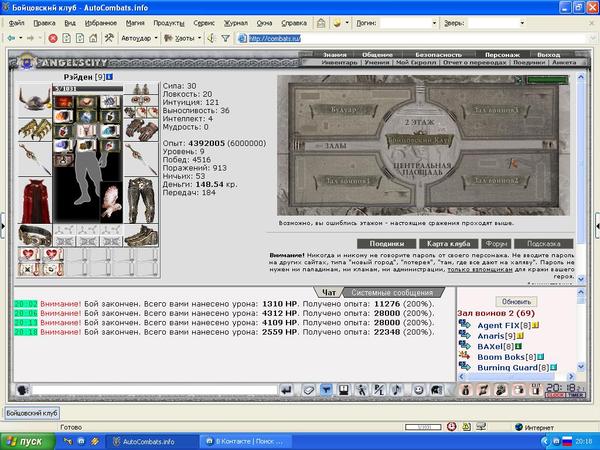The image size is (600, 450).
Task: Open the Файл menu
Action: 16,23
